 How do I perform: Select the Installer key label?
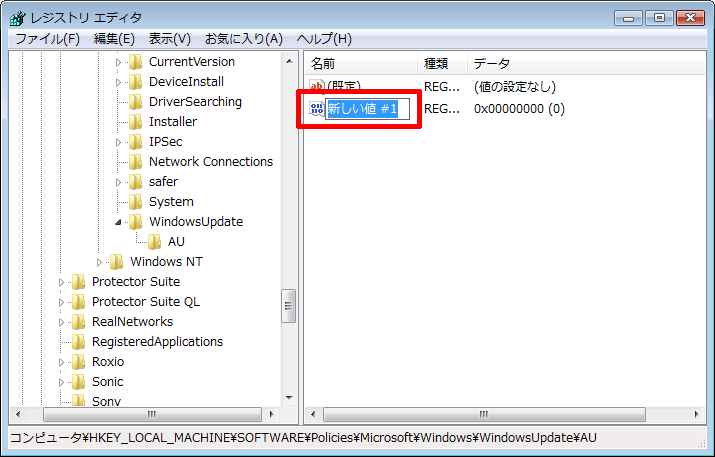pyautogui.click(x=173, y=122)
